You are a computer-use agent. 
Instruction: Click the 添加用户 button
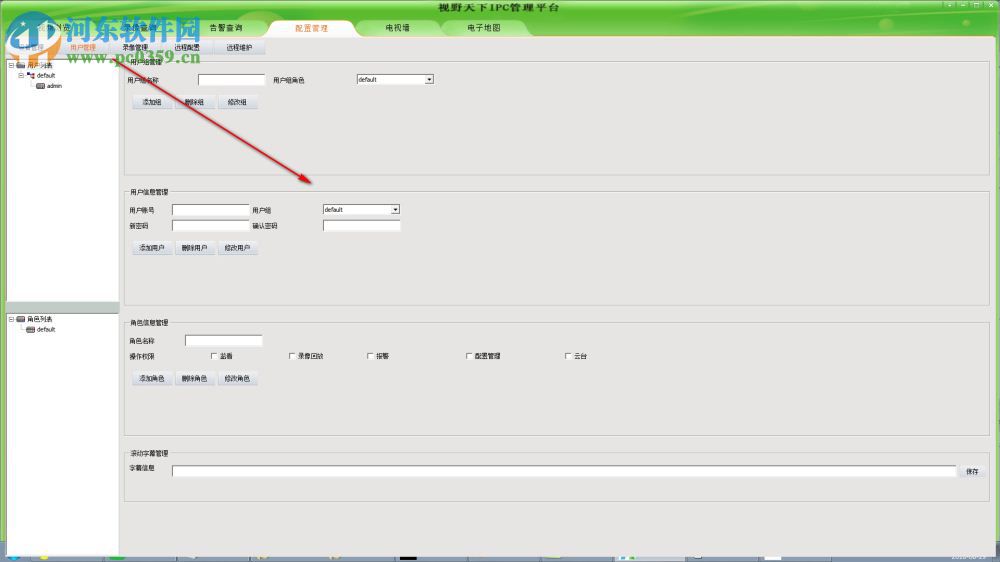pos(152,248)
